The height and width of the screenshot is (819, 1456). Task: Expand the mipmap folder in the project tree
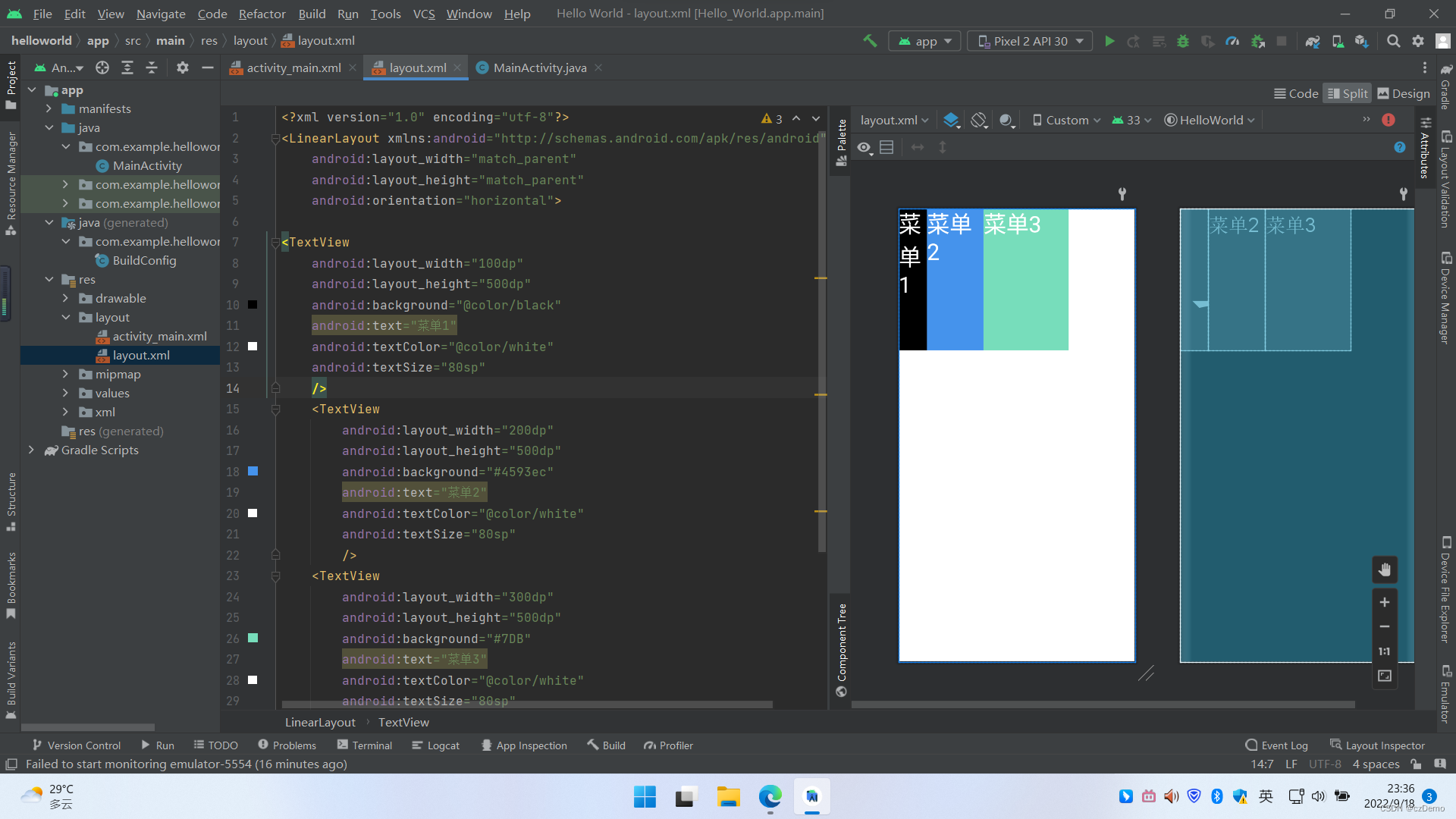tap(66, 374)
